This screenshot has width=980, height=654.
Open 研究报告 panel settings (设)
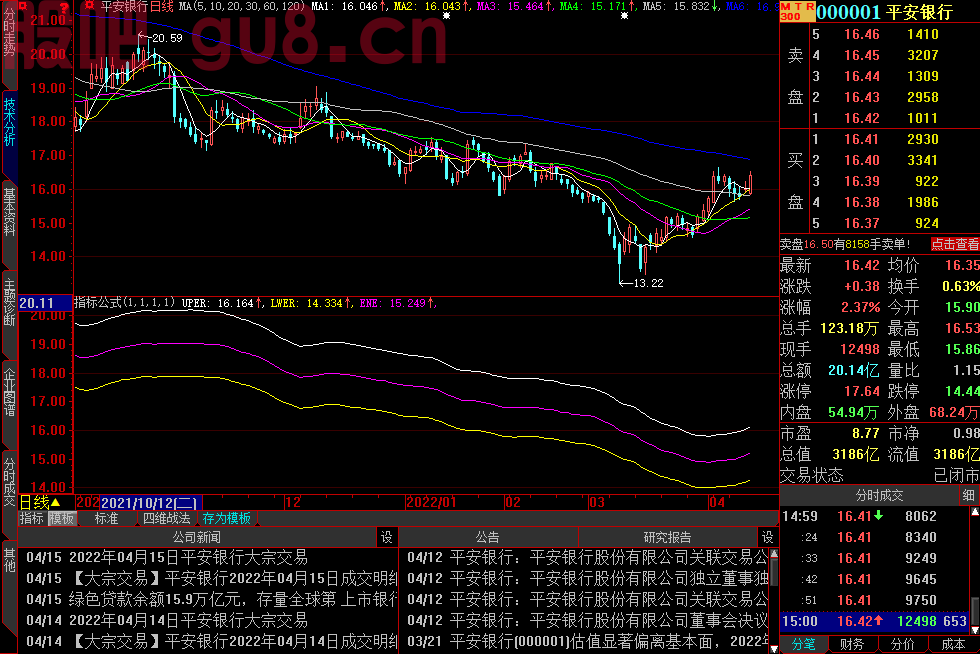(x=768, y=537)
